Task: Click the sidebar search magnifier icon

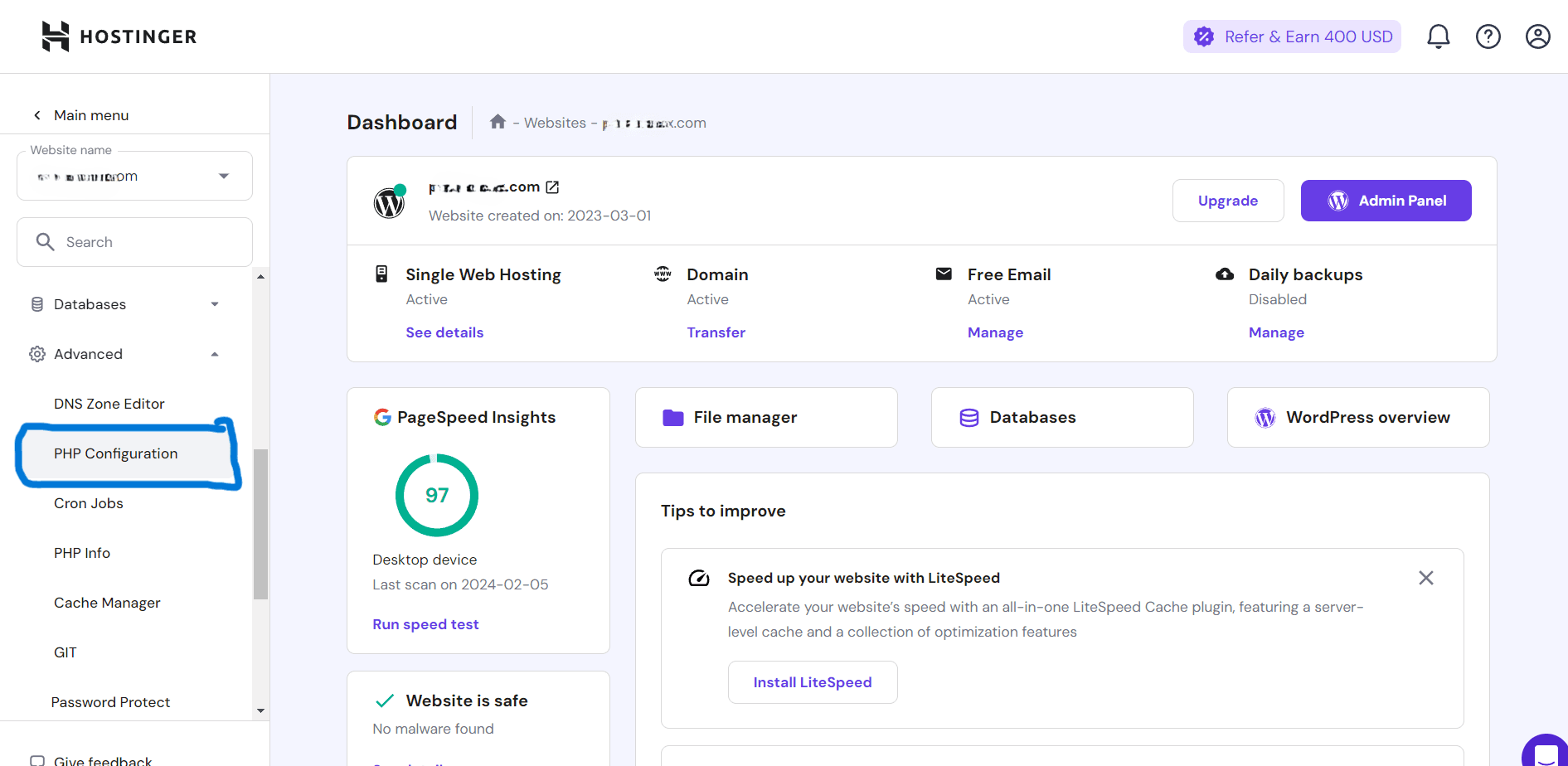Action: click(x=45, y=241)
